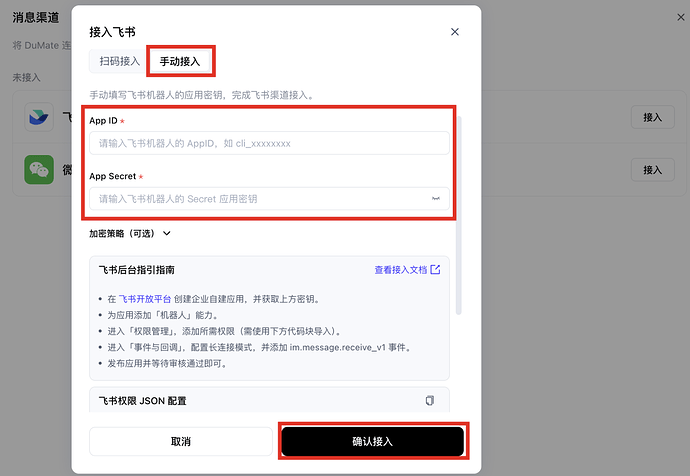The width and height of the screenshot is (690, 476).
Task: Click the 接入飞书 dialog title
Action: [x=112, y=32]
